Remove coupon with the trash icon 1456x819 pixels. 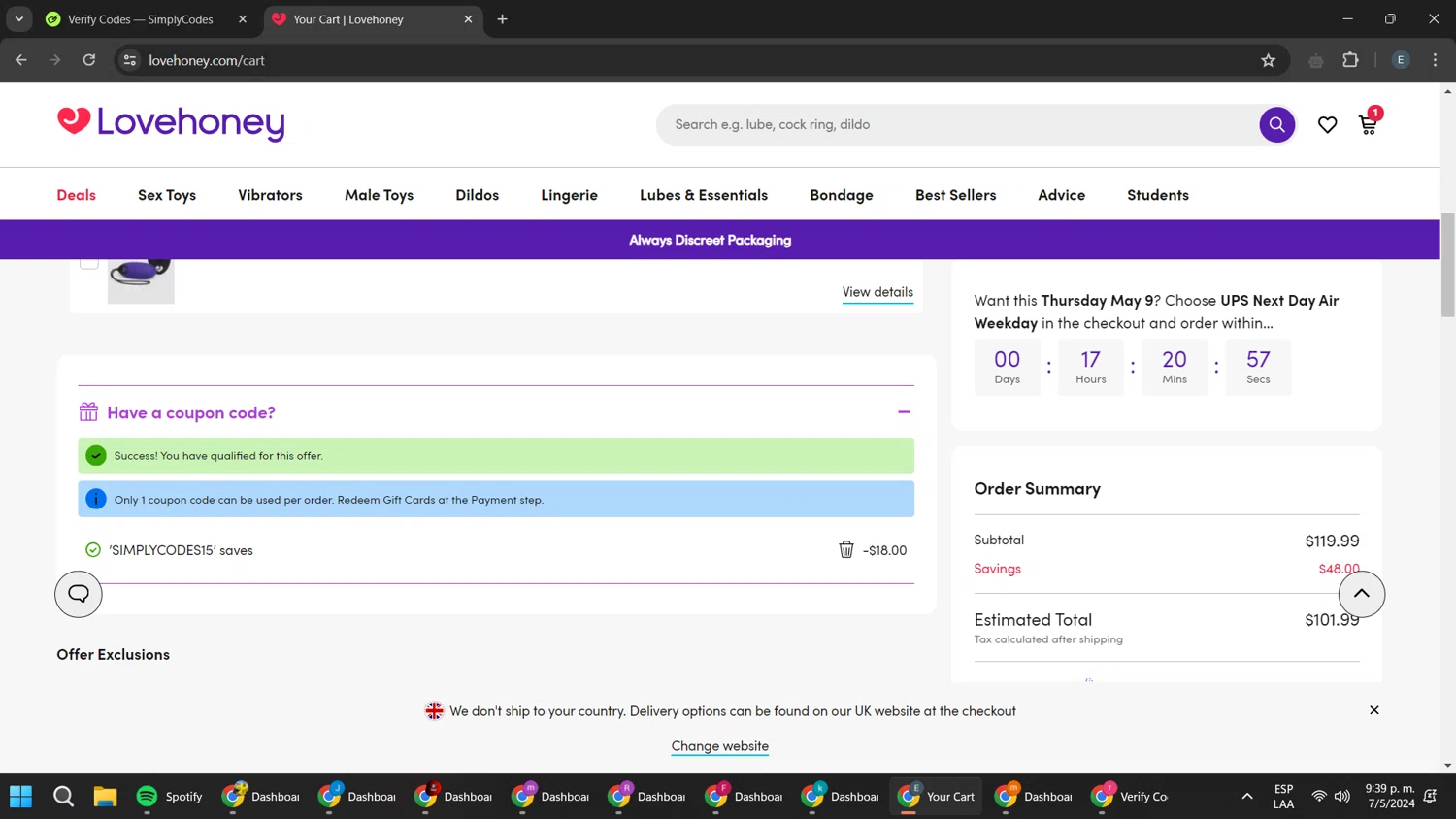point(845,549)
